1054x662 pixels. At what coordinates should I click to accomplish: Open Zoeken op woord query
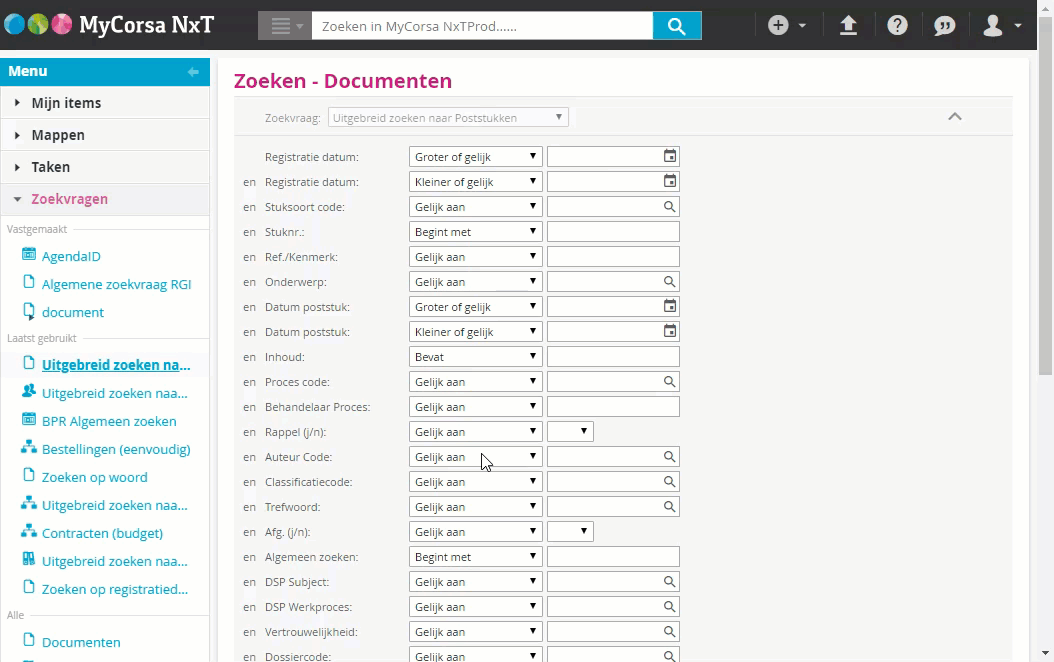click(94, 477)
